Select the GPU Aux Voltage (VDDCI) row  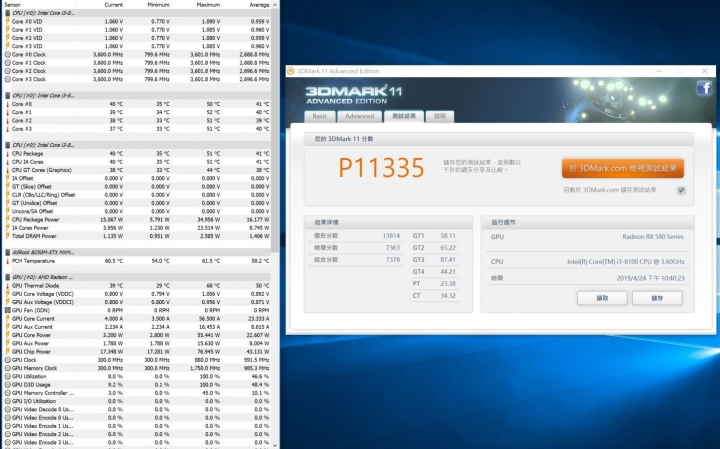pos(137,302)
